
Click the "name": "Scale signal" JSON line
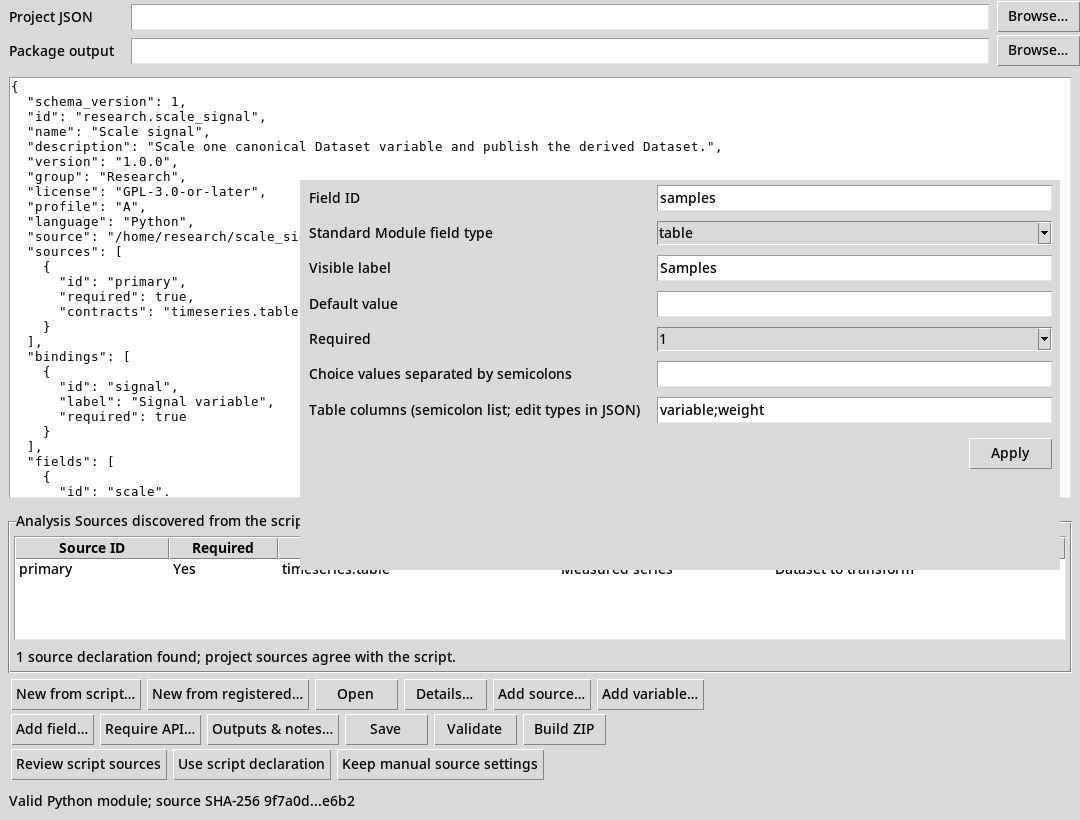tap(118, 132)
